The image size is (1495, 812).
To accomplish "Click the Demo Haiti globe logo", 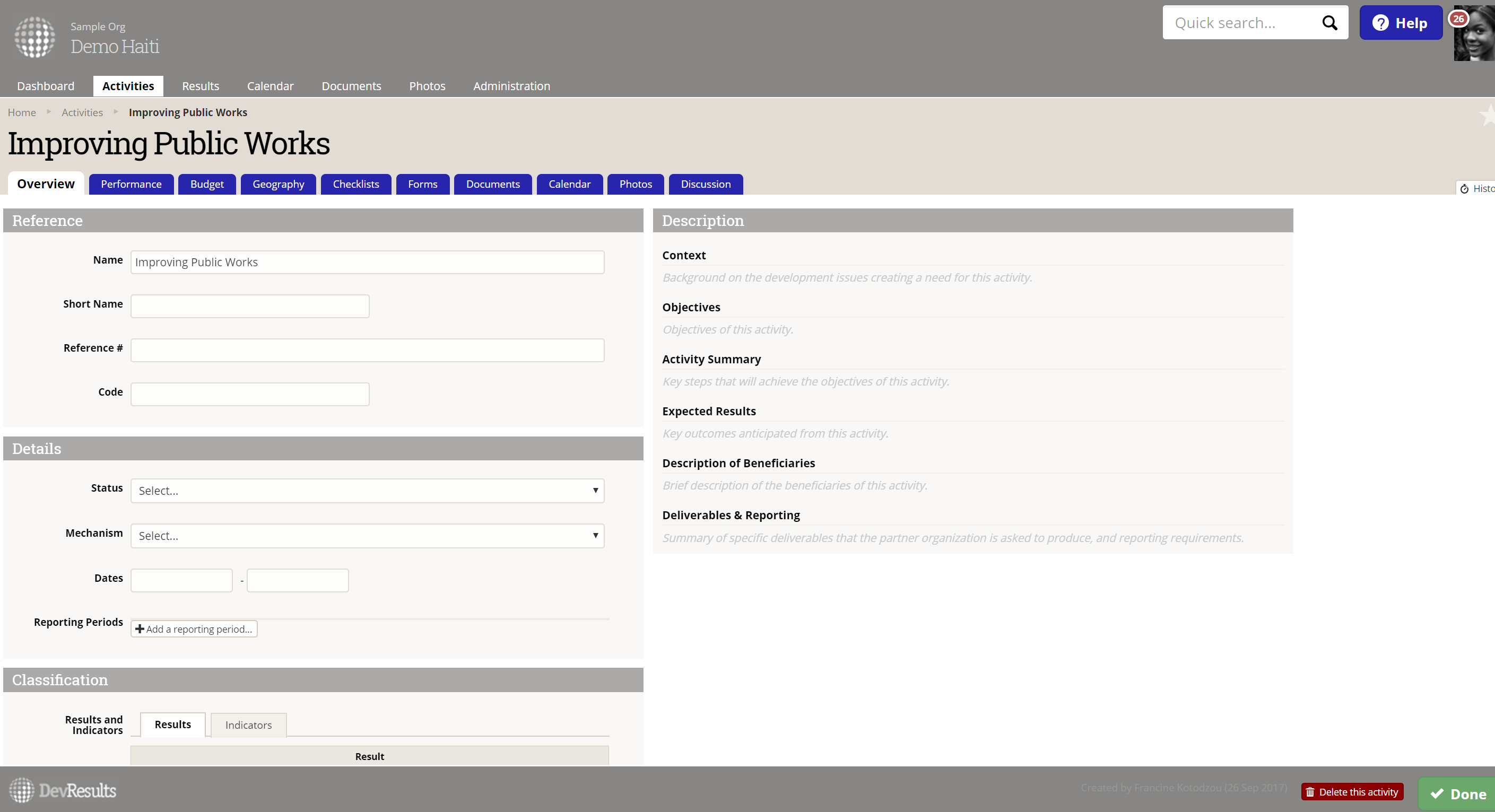I will (x=34, y=37).
